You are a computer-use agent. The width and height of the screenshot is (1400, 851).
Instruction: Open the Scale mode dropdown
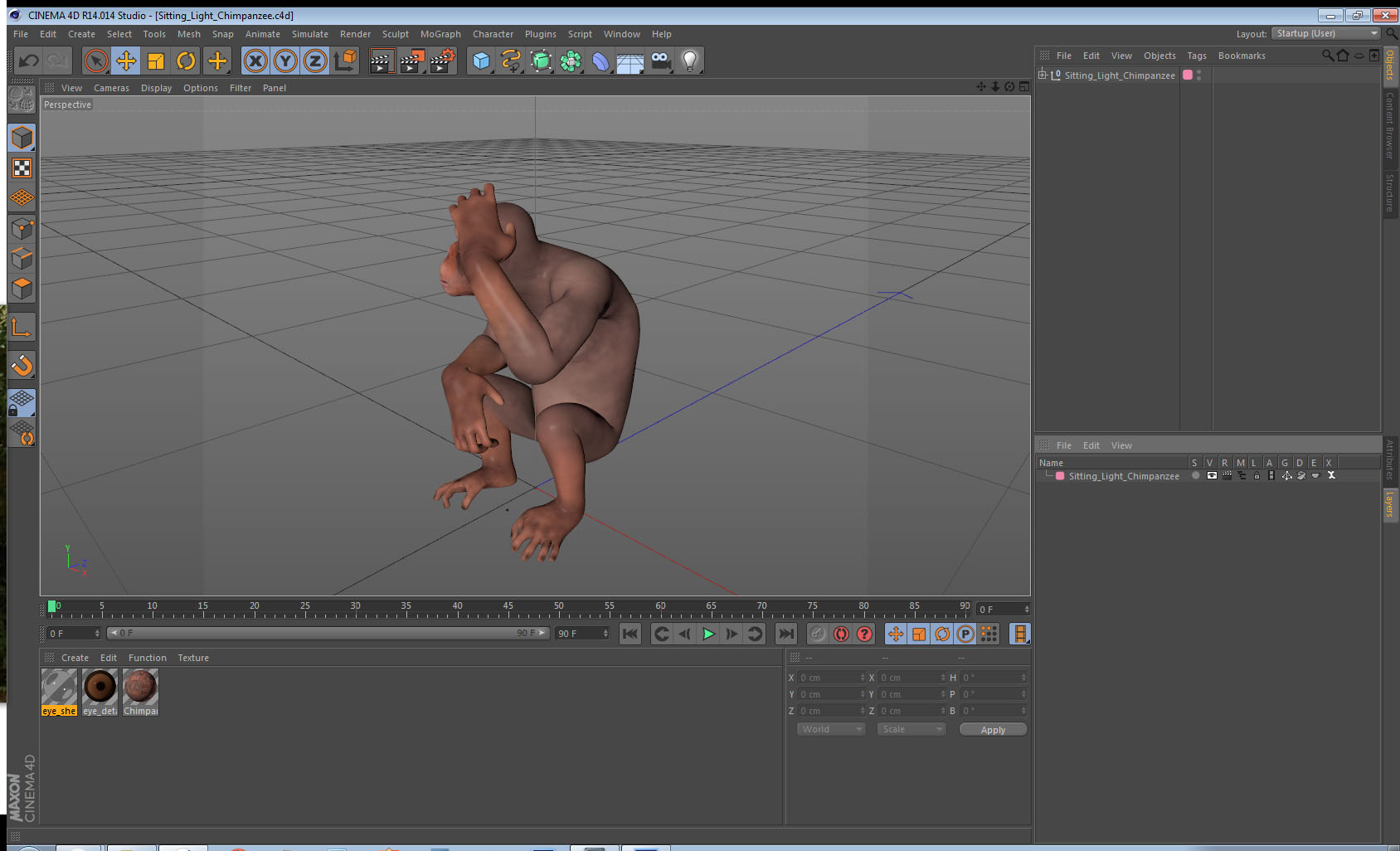point(911,729)
